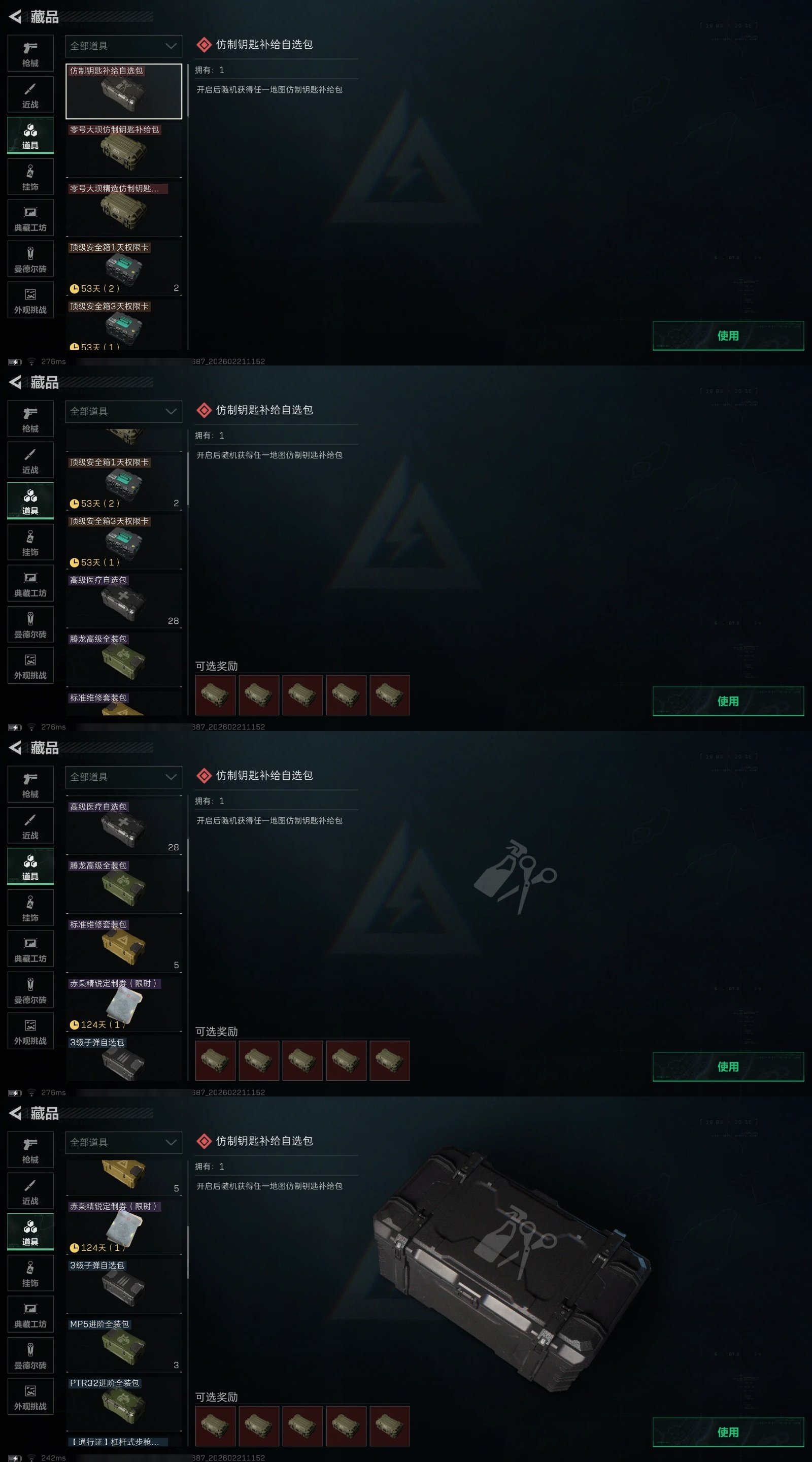Open the 曼德尔砖 category in topmost screen
Image resolution: width=812 pixels, height=1462 pixels.
(30, 259)
